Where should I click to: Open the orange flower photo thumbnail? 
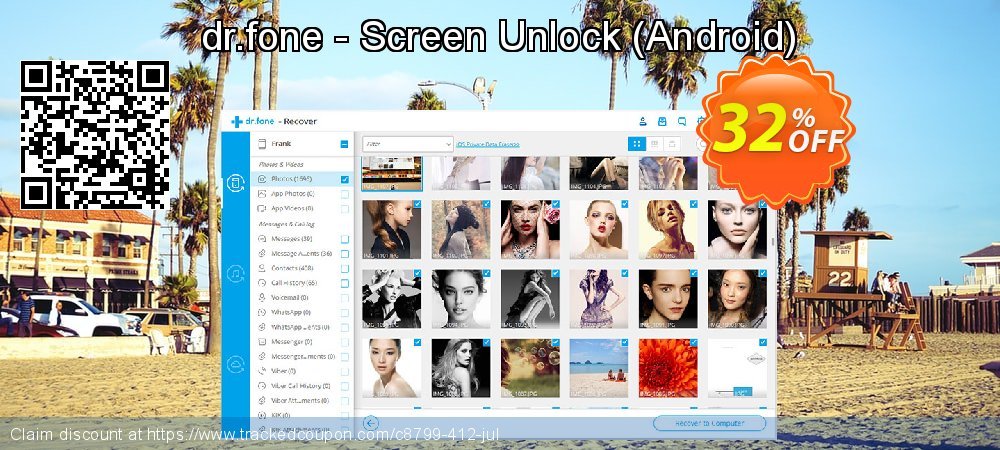click(668, 368)
